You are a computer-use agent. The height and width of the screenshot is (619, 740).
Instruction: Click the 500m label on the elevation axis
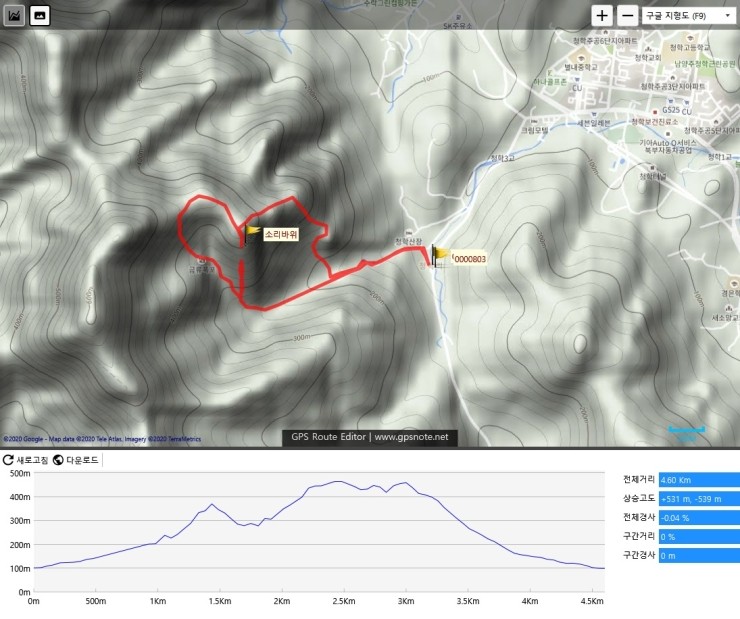(20, 473)
